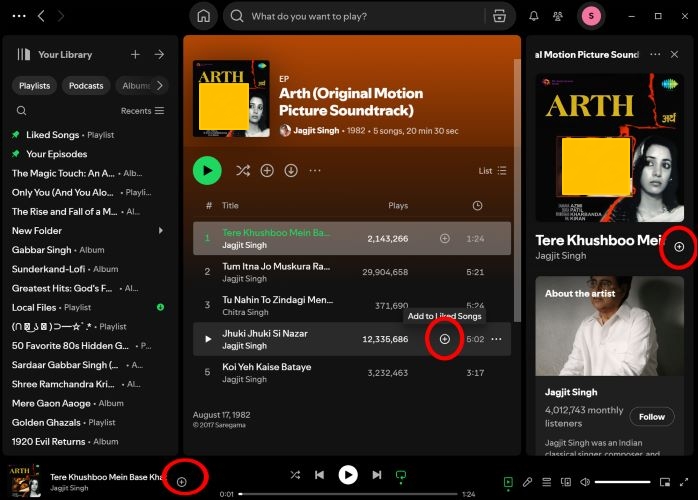Adjust the volume slider
698x500 pixels.
[x=622, y=482]
